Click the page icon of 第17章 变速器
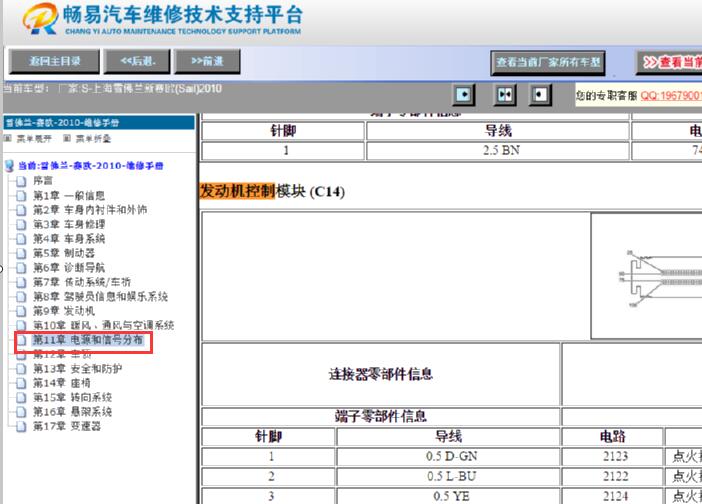This screenshot has width=702, height=504. (21, 426)
